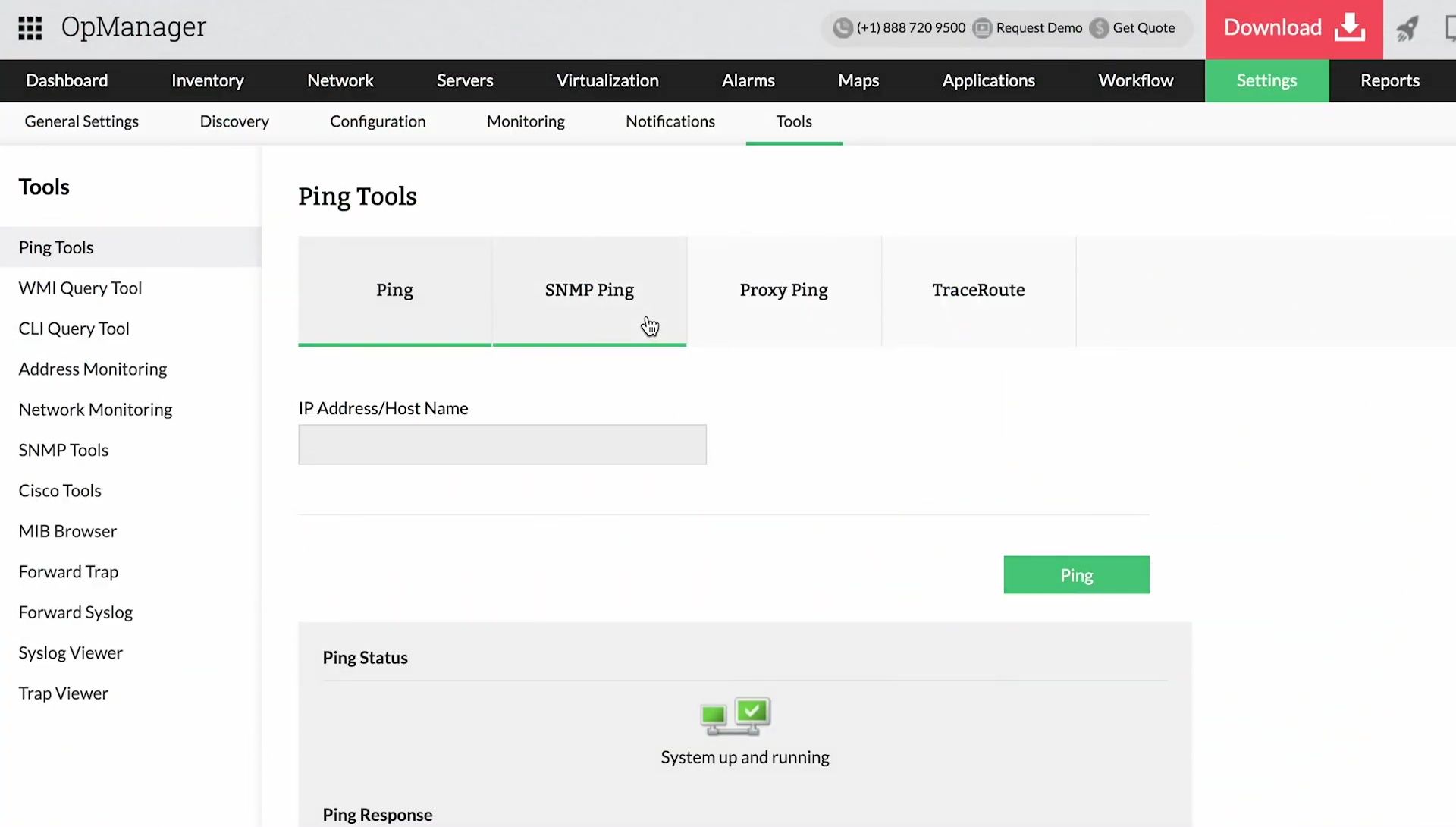Switch to General Settings sub-tab
This screenshot has width=1456, height=827.
point(81,121)
